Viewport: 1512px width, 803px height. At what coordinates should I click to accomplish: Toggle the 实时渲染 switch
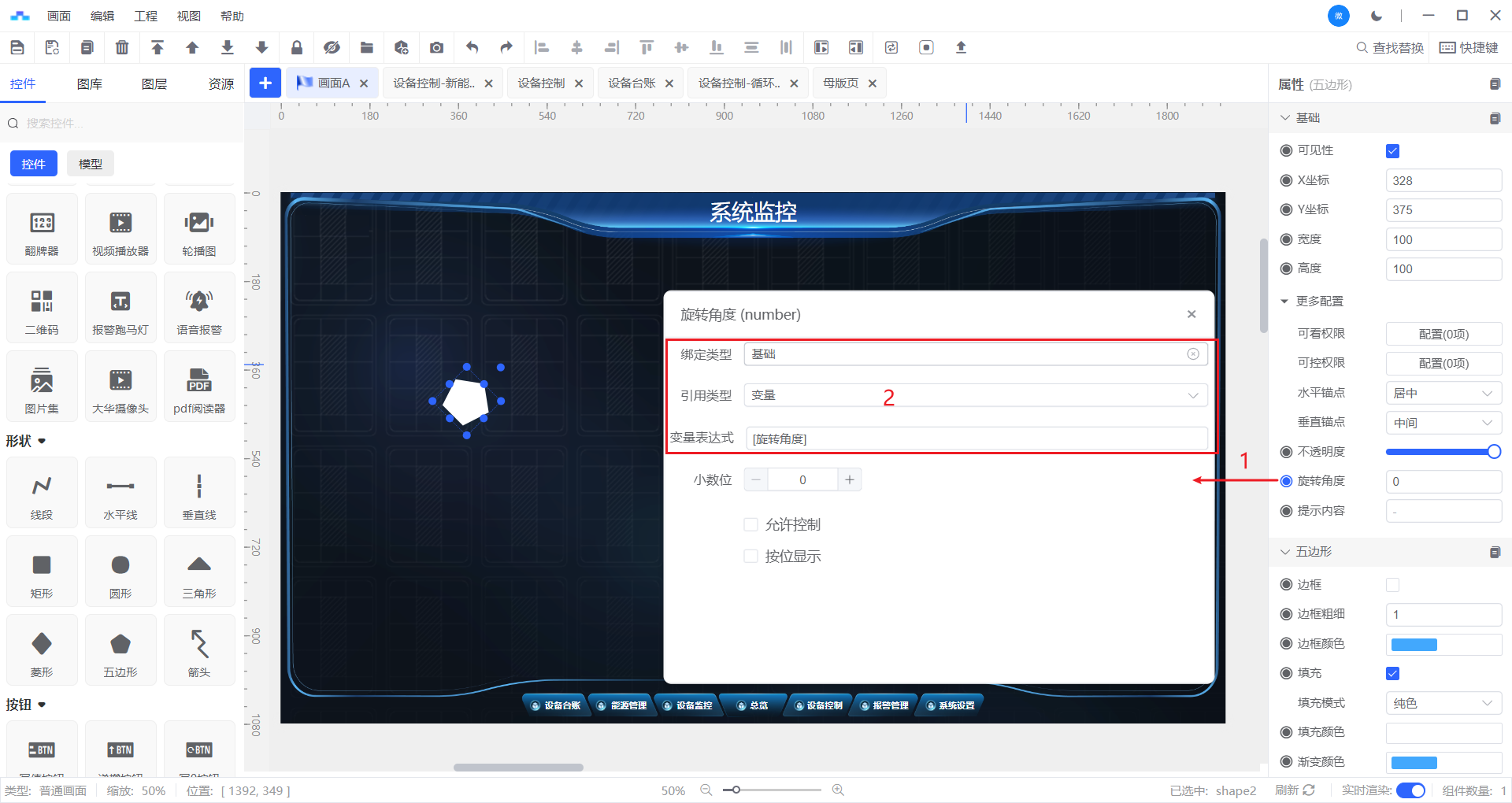(1410, 790)
